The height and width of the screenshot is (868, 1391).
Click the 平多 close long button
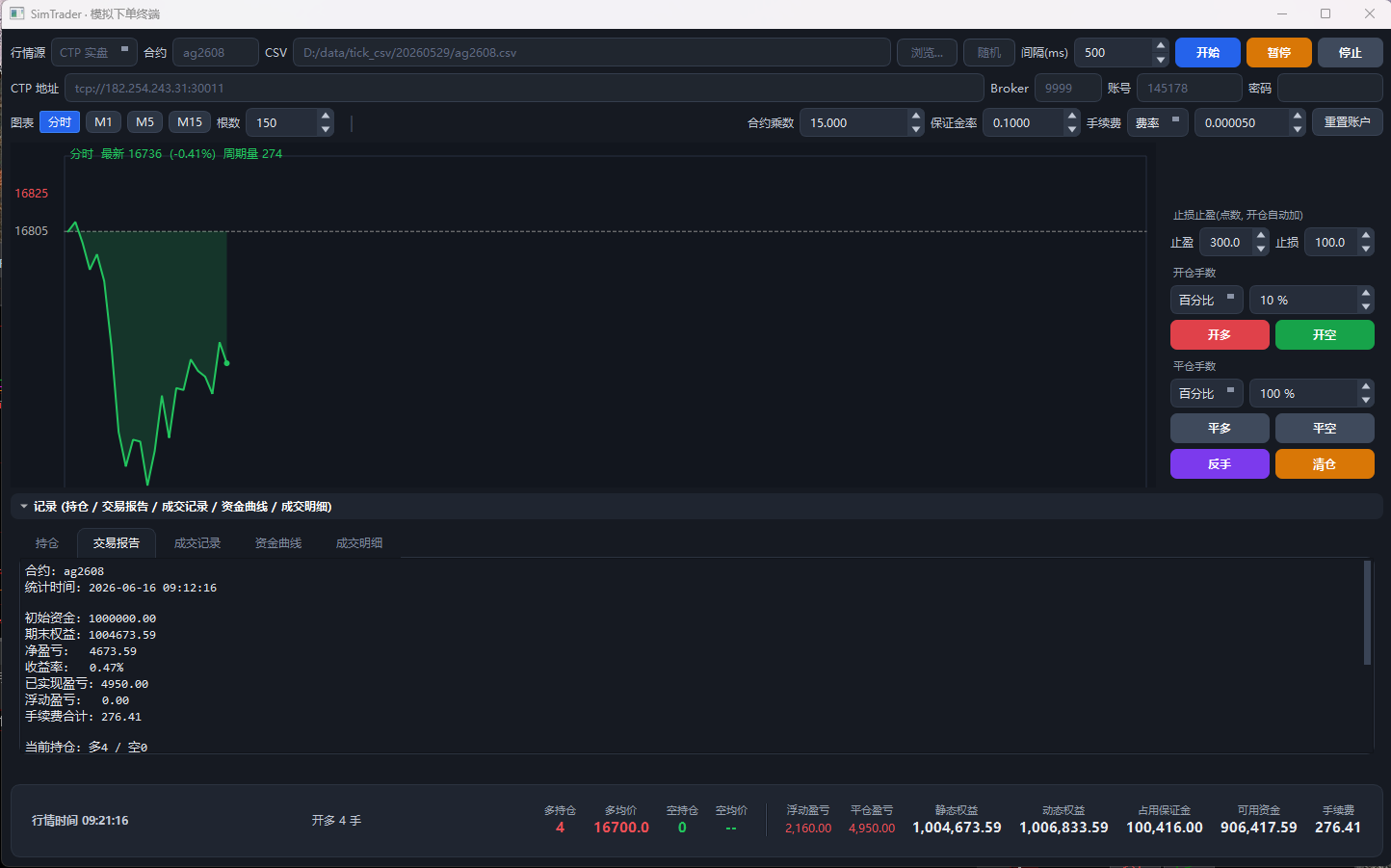(x=1220, y=428)
